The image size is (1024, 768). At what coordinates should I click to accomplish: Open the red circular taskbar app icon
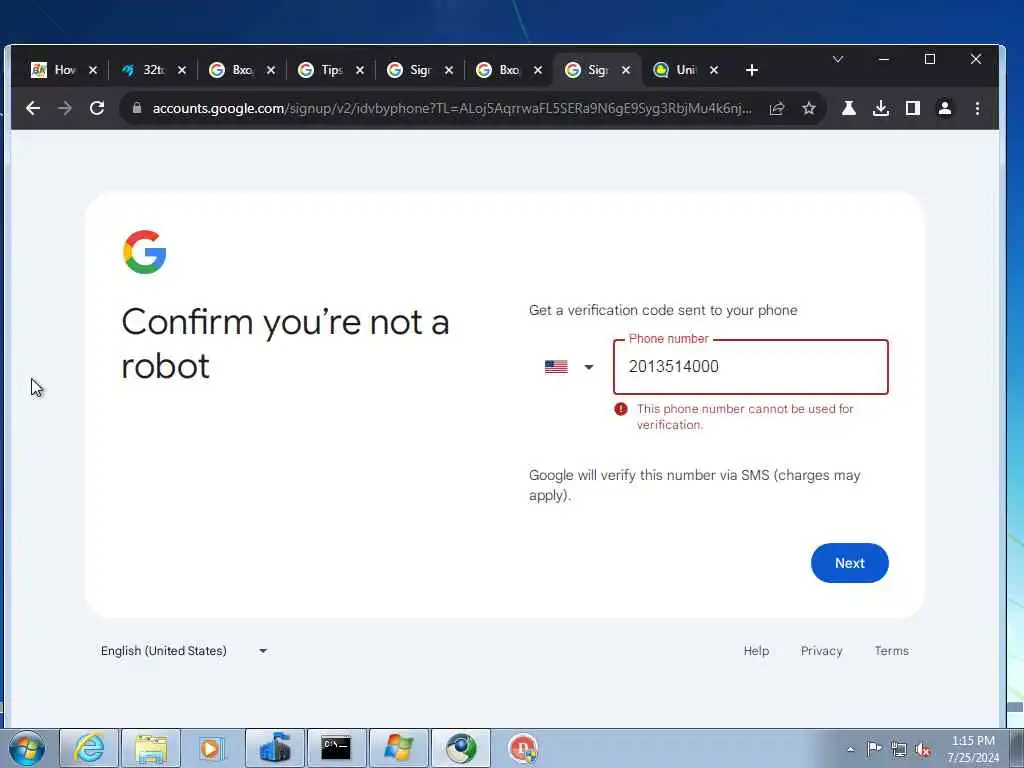[522, 748]
